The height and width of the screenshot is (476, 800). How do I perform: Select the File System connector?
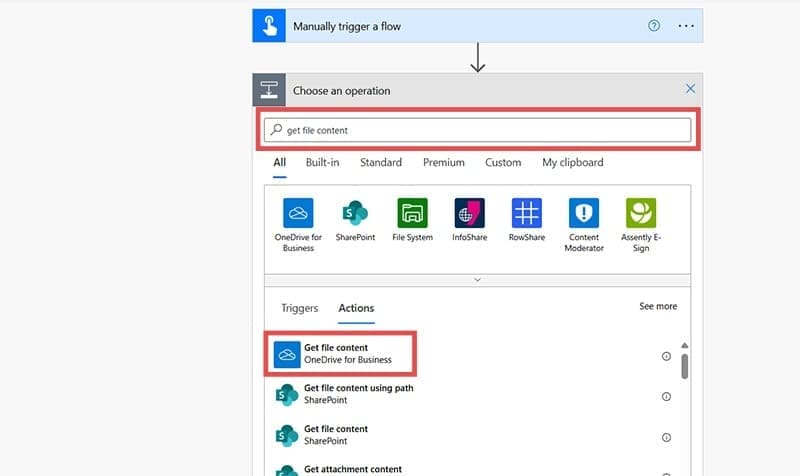412,220
